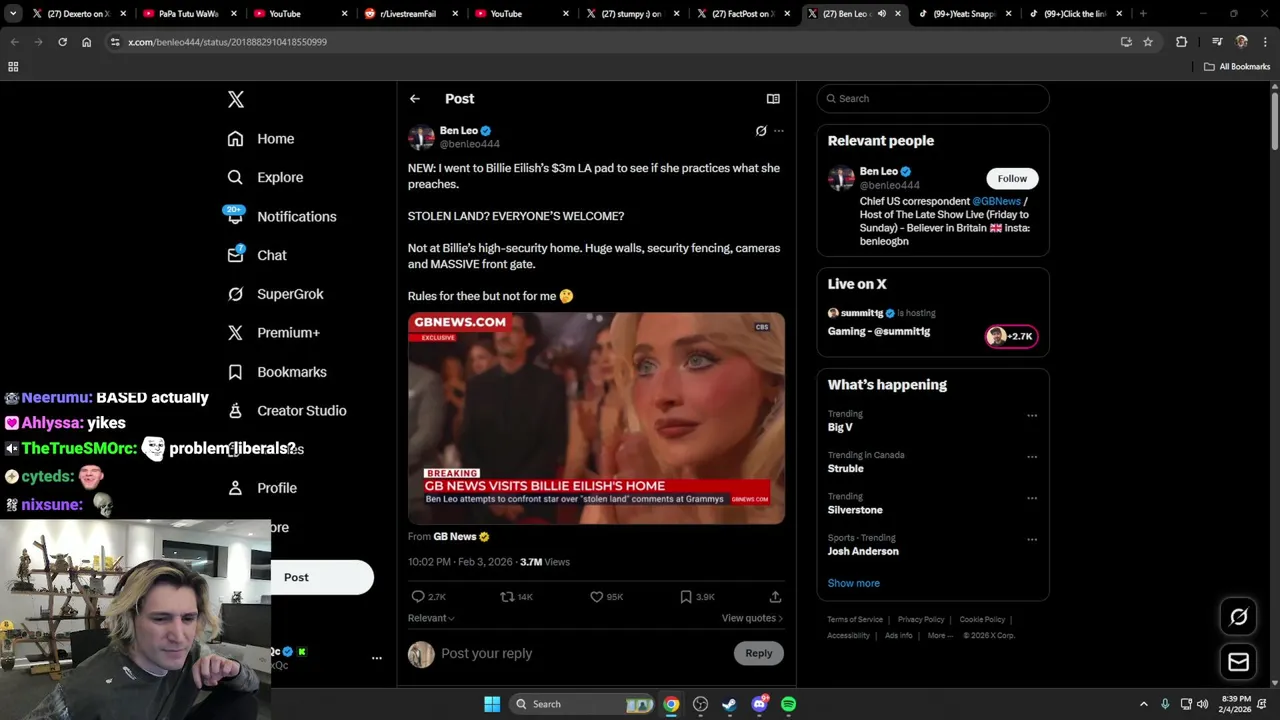The image size is (1280, 720).
Task: Switch to the r/LivestreamFail tab
Action: coord(411,14)
